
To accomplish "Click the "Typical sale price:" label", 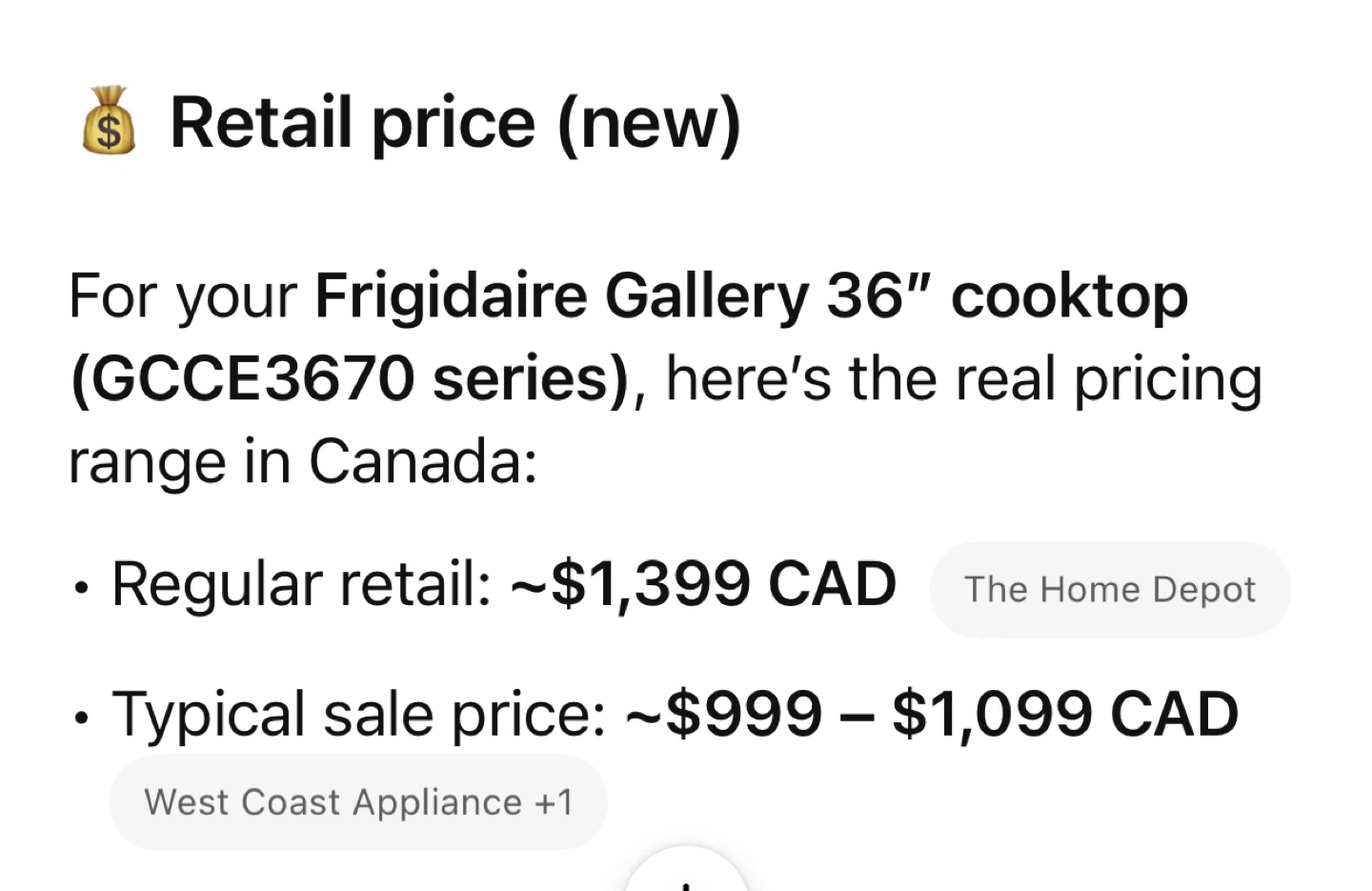I will (358, 714).
